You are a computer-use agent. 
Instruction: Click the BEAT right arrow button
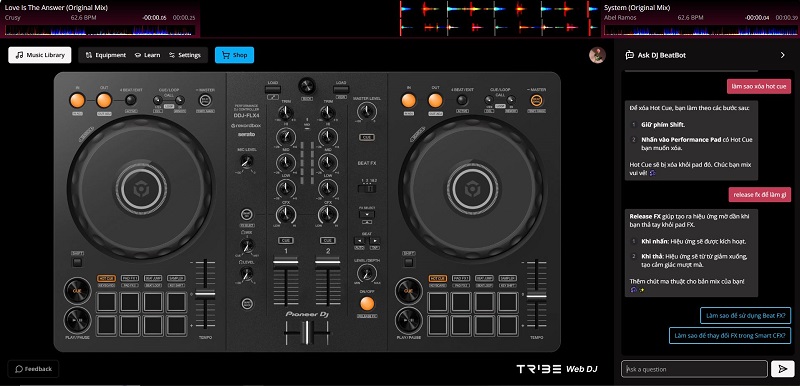coord(374,240)
